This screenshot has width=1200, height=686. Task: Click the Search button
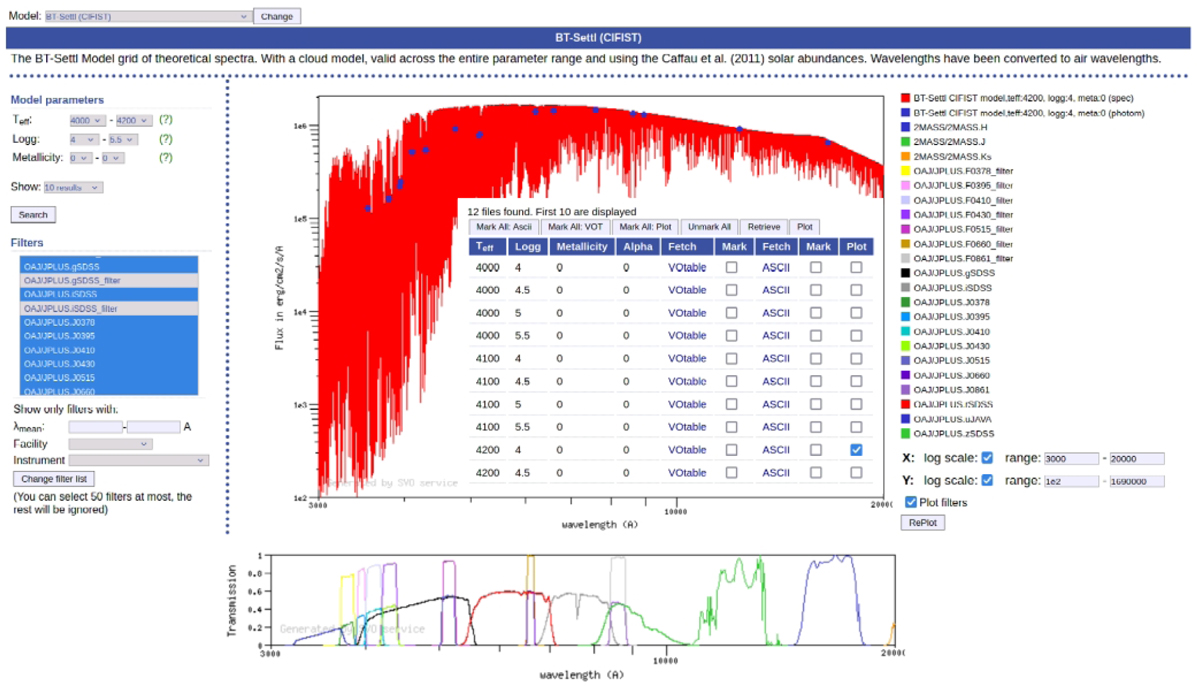(33, 215)
